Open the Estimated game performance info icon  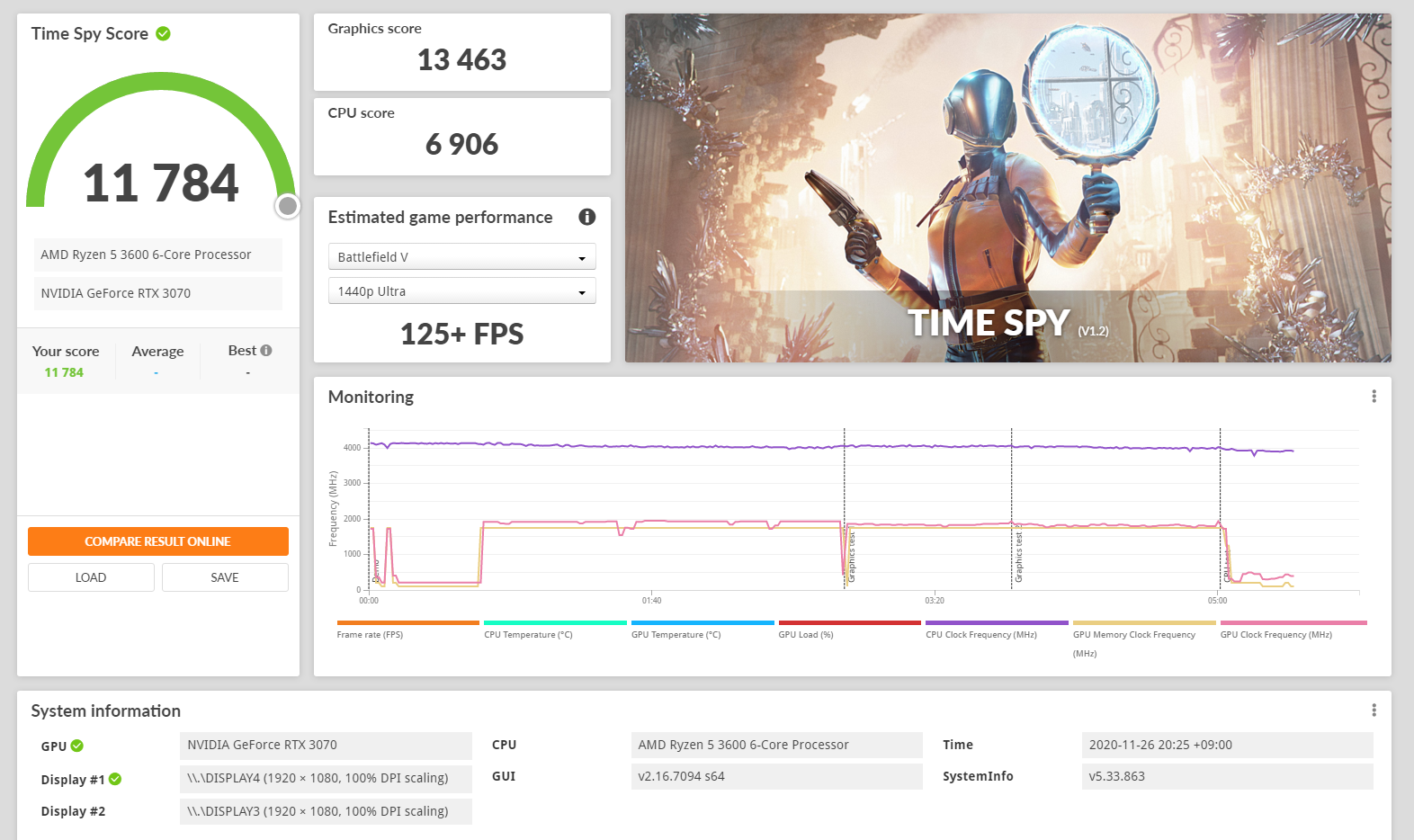[587, 217]
